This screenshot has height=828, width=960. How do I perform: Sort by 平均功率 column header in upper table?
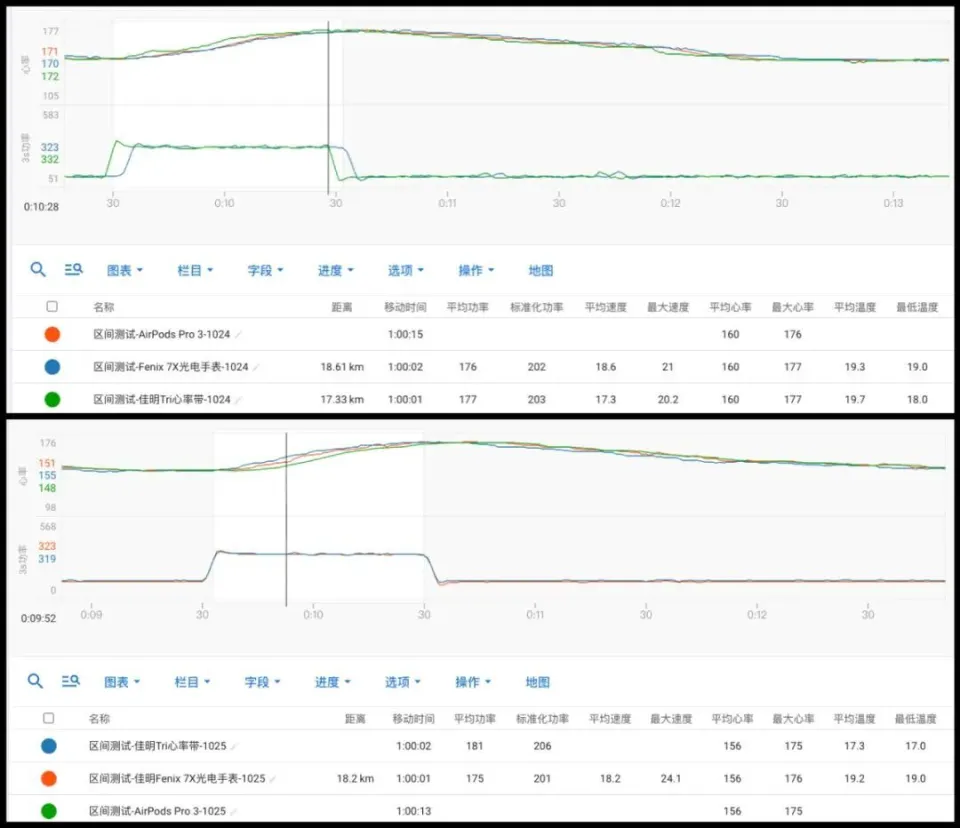point(467,307)
